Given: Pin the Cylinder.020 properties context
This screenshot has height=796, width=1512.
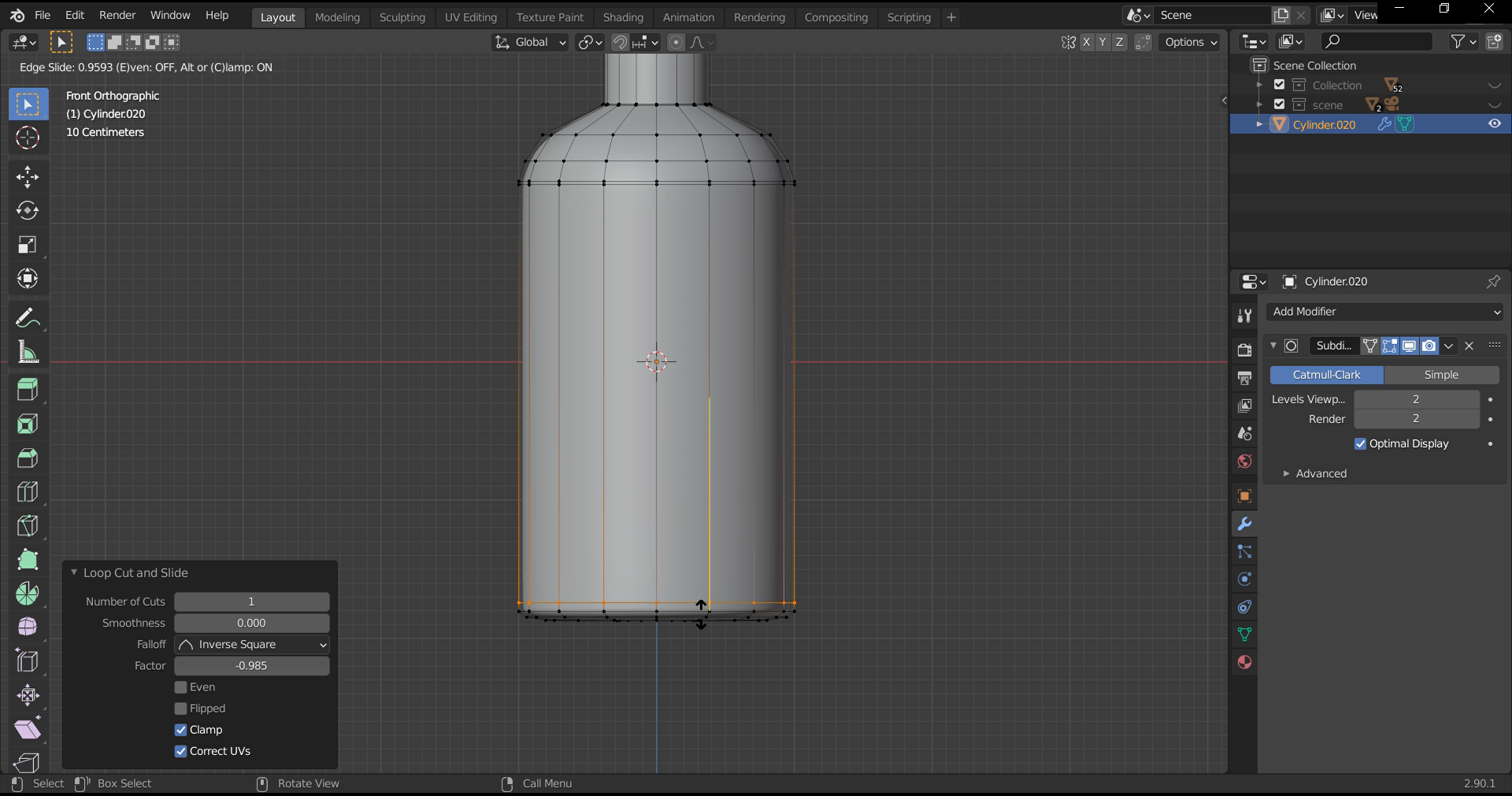Looking at the screenshot, I should click(x=1493, y=281).
